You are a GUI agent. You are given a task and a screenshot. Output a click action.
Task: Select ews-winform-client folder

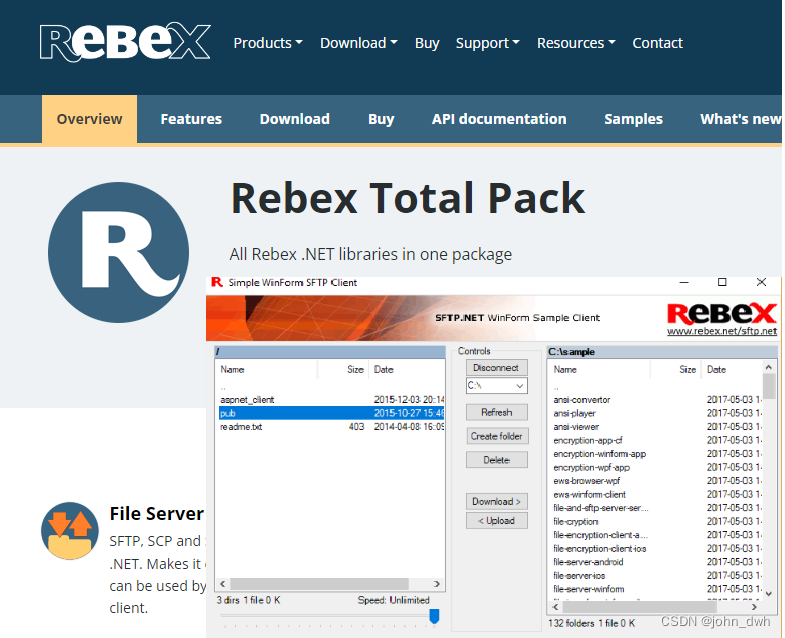(x=590, y=494)
